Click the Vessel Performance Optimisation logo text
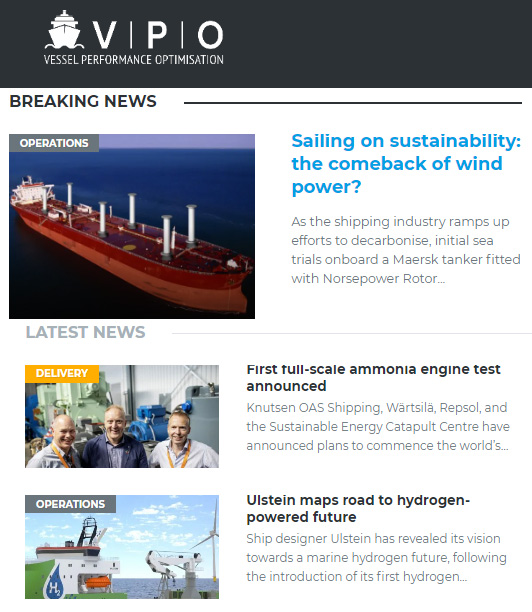 pyautogui.click(x=133, y=60)
